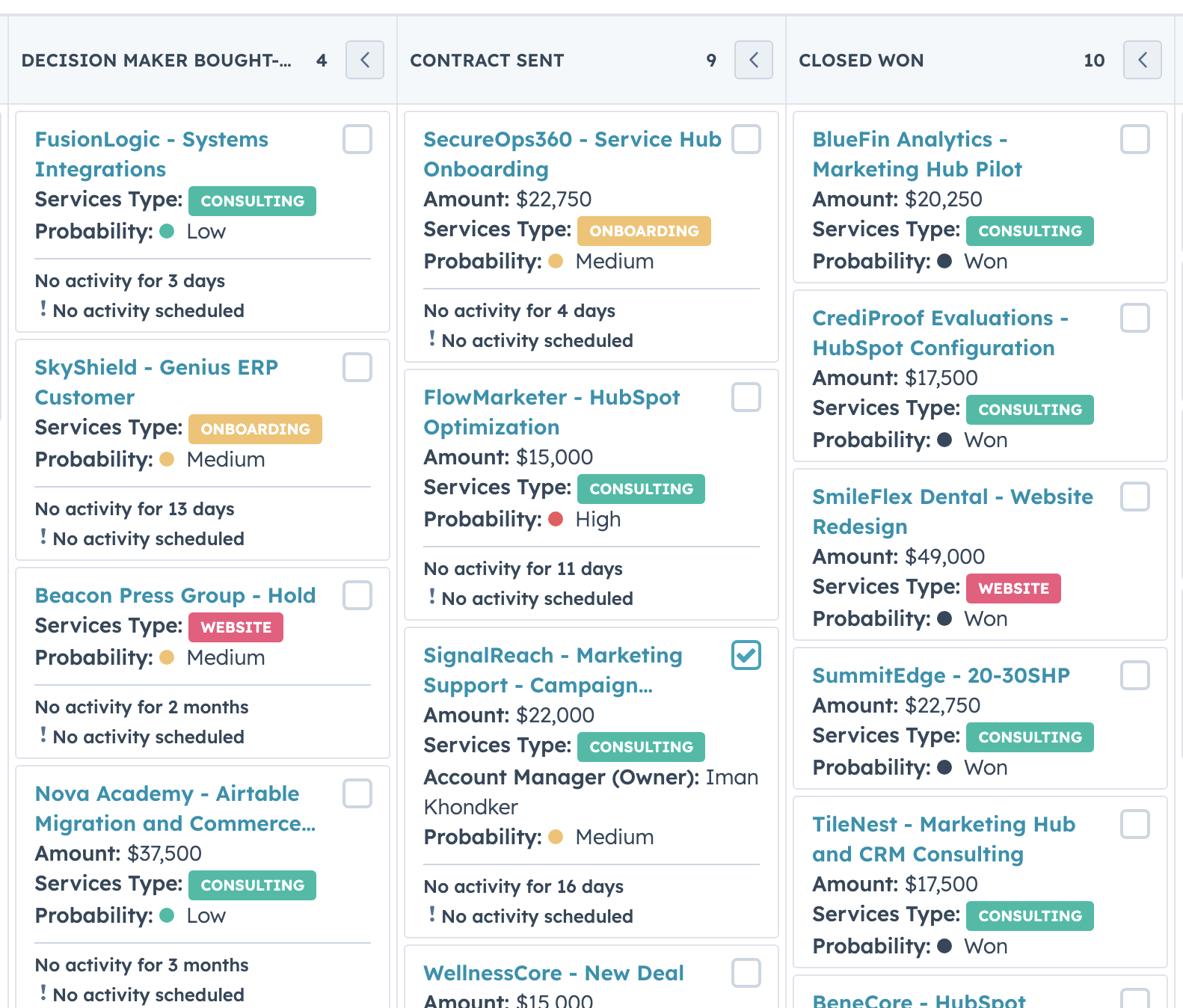Select the WellnessCore deal checkbox
The height and width of the screenshot is (1008, 1183).
click(x=746, y=973)
